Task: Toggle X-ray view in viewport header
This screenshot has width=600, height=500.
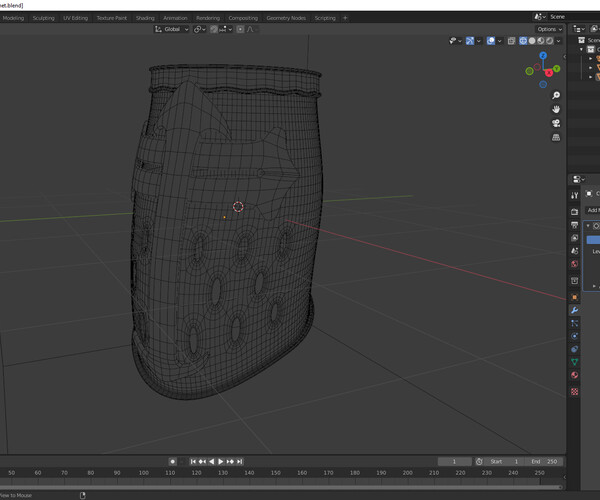Action: click(511, 41)
